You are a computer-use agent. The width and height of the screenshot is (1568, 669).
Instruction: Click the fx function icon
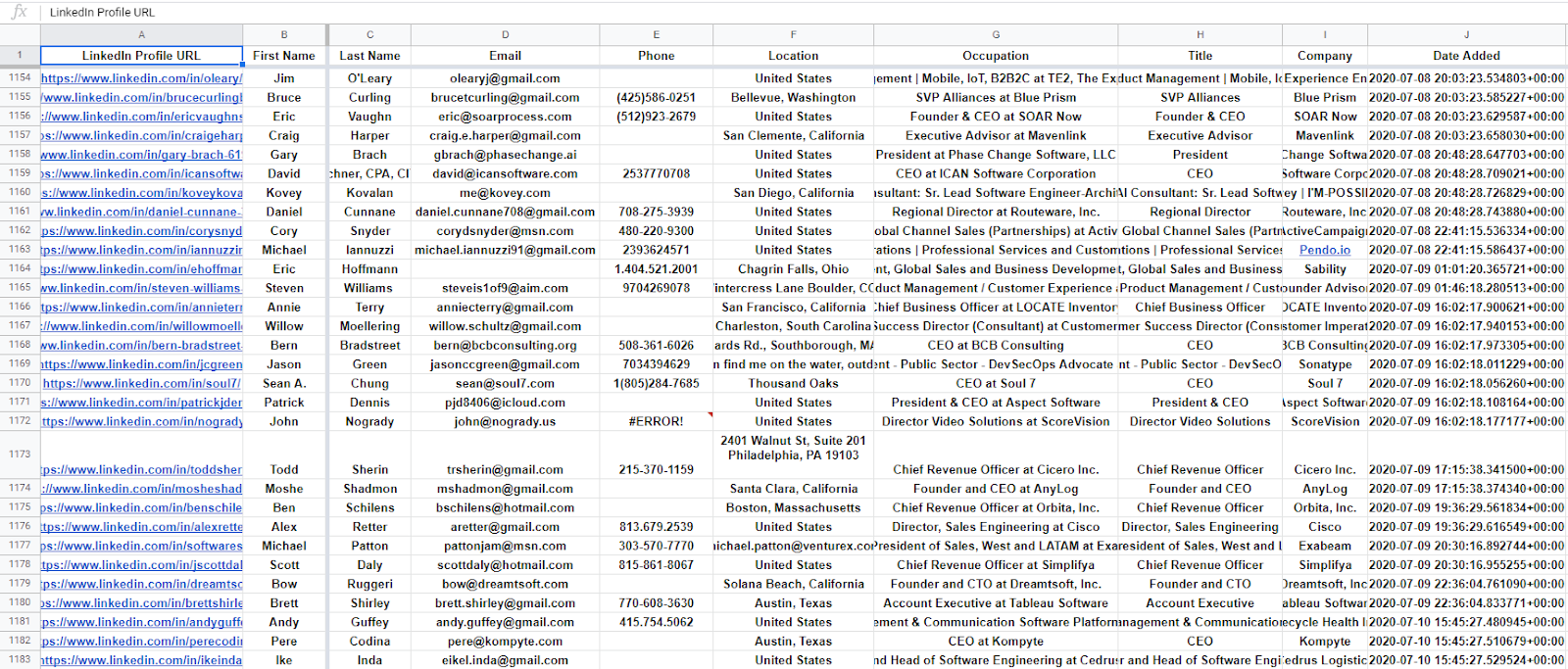[19, 12]
